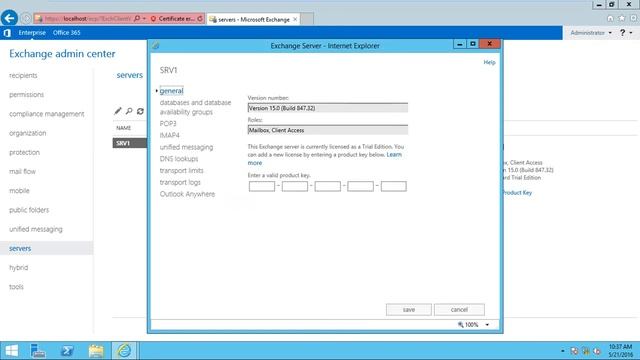Open organization in left navigation
The height and width of the screenshot is (360, 640).
pos(28,133)
